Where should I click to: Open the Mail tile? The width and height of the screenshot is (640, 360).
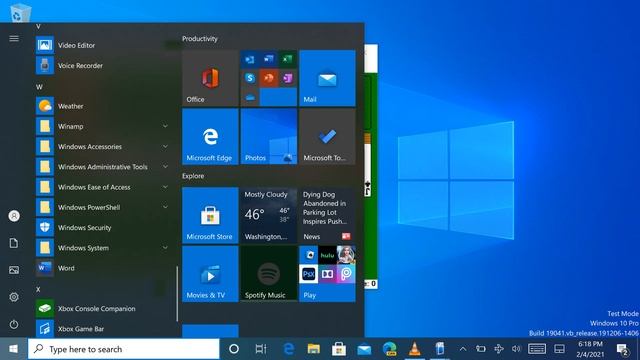[x=327, y=78]
